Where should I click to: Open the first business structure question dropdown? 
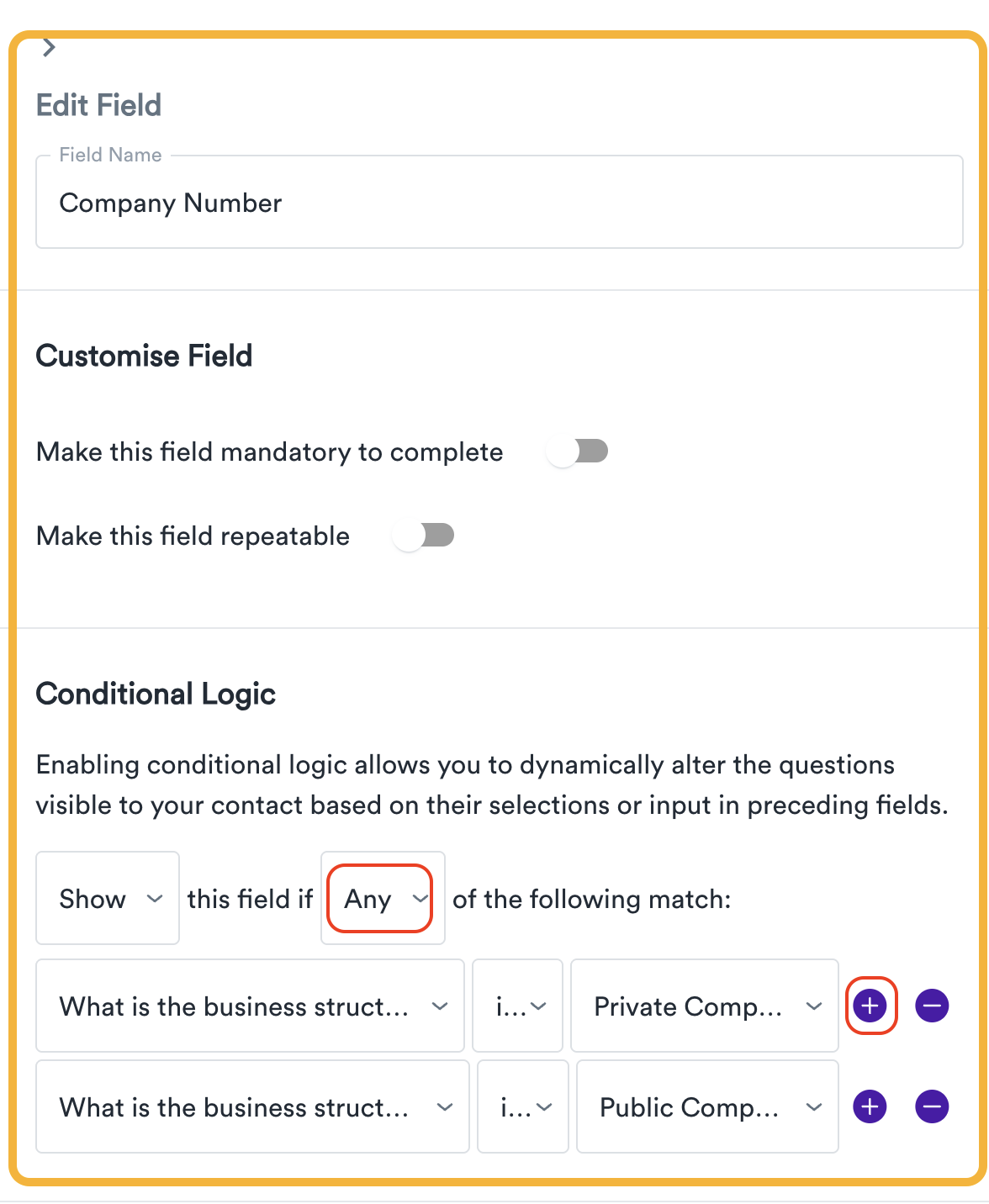click(250, 1006)
